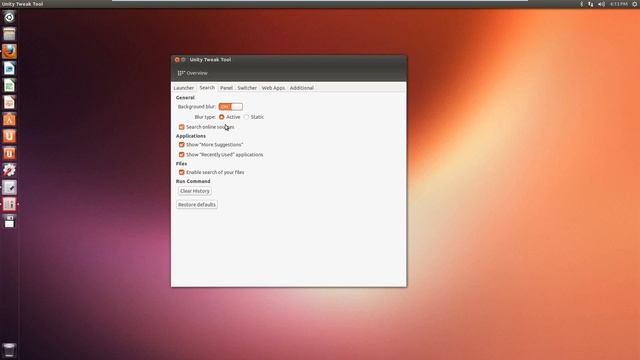Open Ubuntu Software Center launcher icon
The height and width of the screenshot is (360, 640).
point(9,120)
